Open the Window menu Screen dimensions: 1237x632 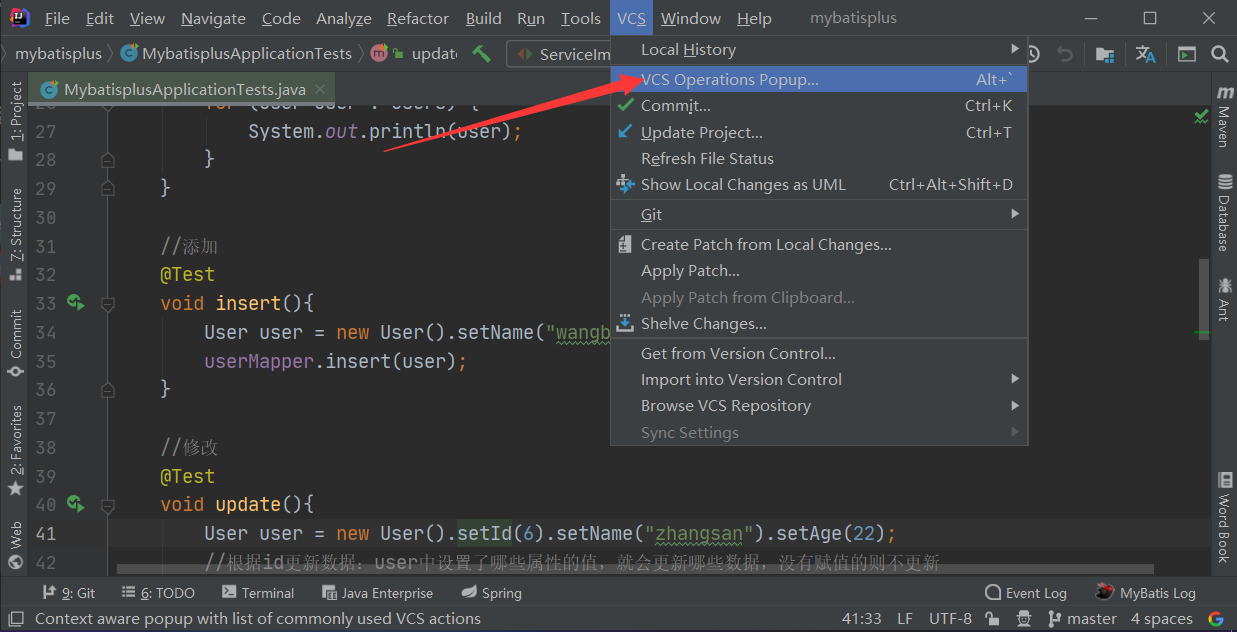click(x=691, y=18)
